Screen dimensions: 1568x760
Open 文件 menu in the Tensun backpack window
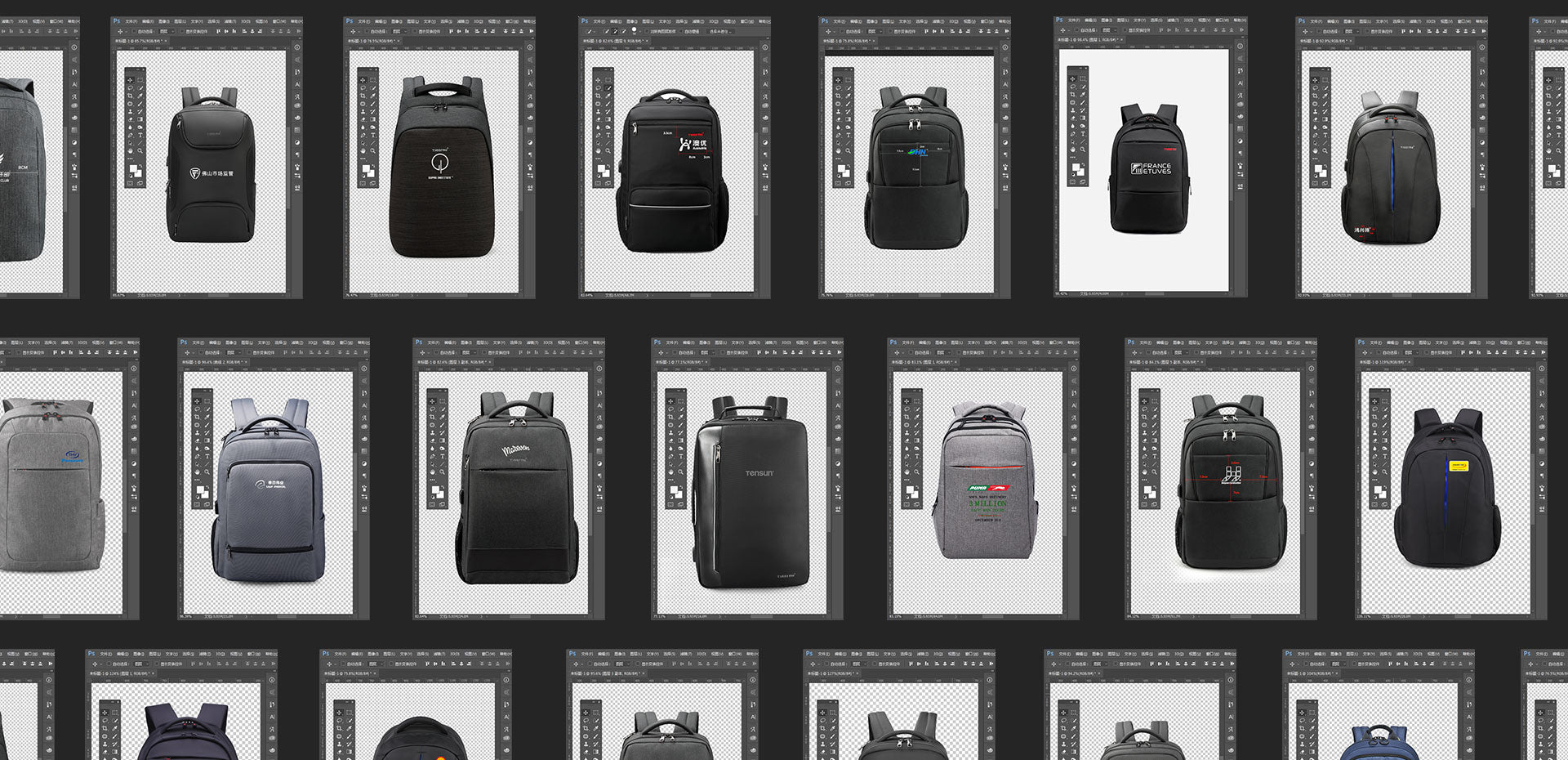[671, 342]
